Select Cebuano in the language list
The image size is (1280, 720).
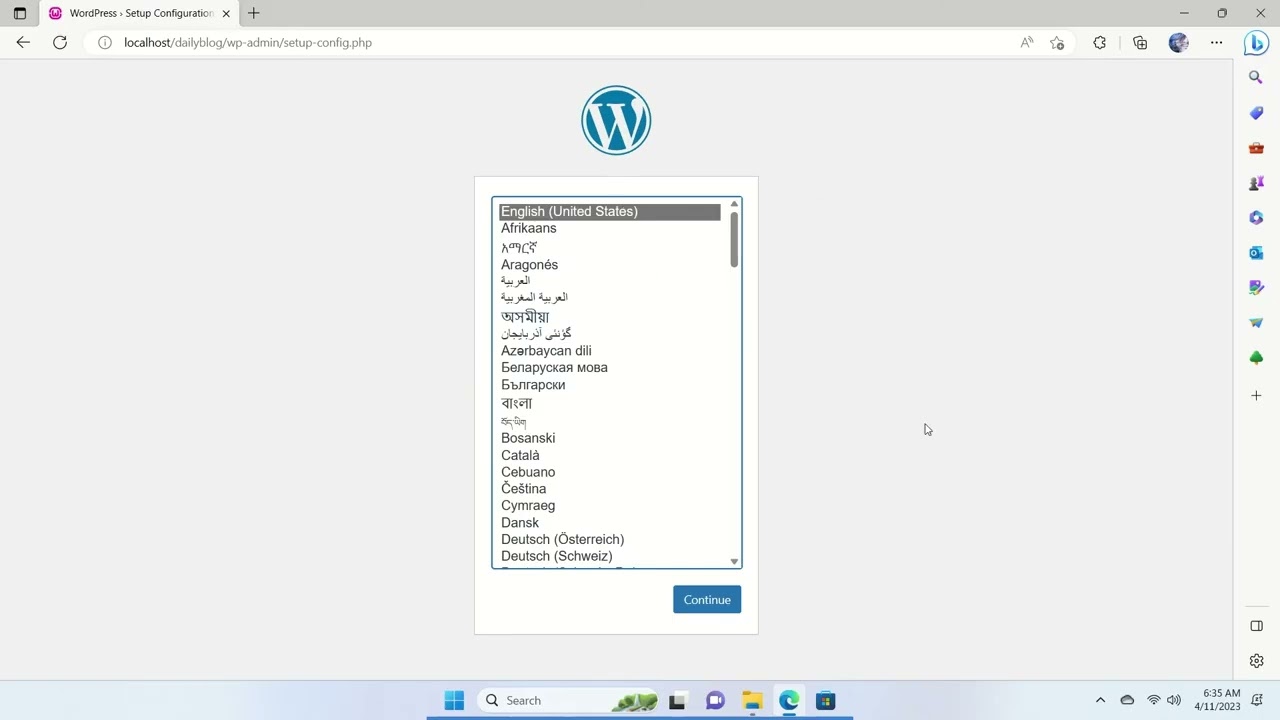tap(610, 472)
